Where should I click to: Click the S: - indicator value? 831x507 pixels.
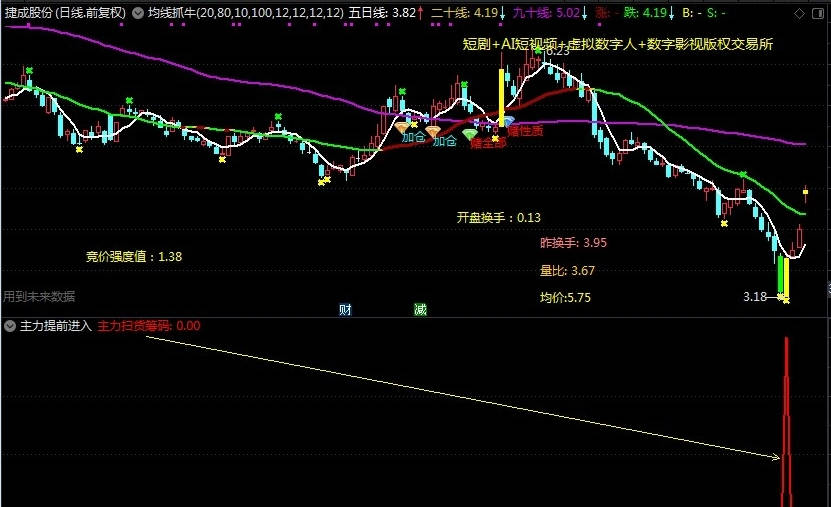tap(717, 13)
